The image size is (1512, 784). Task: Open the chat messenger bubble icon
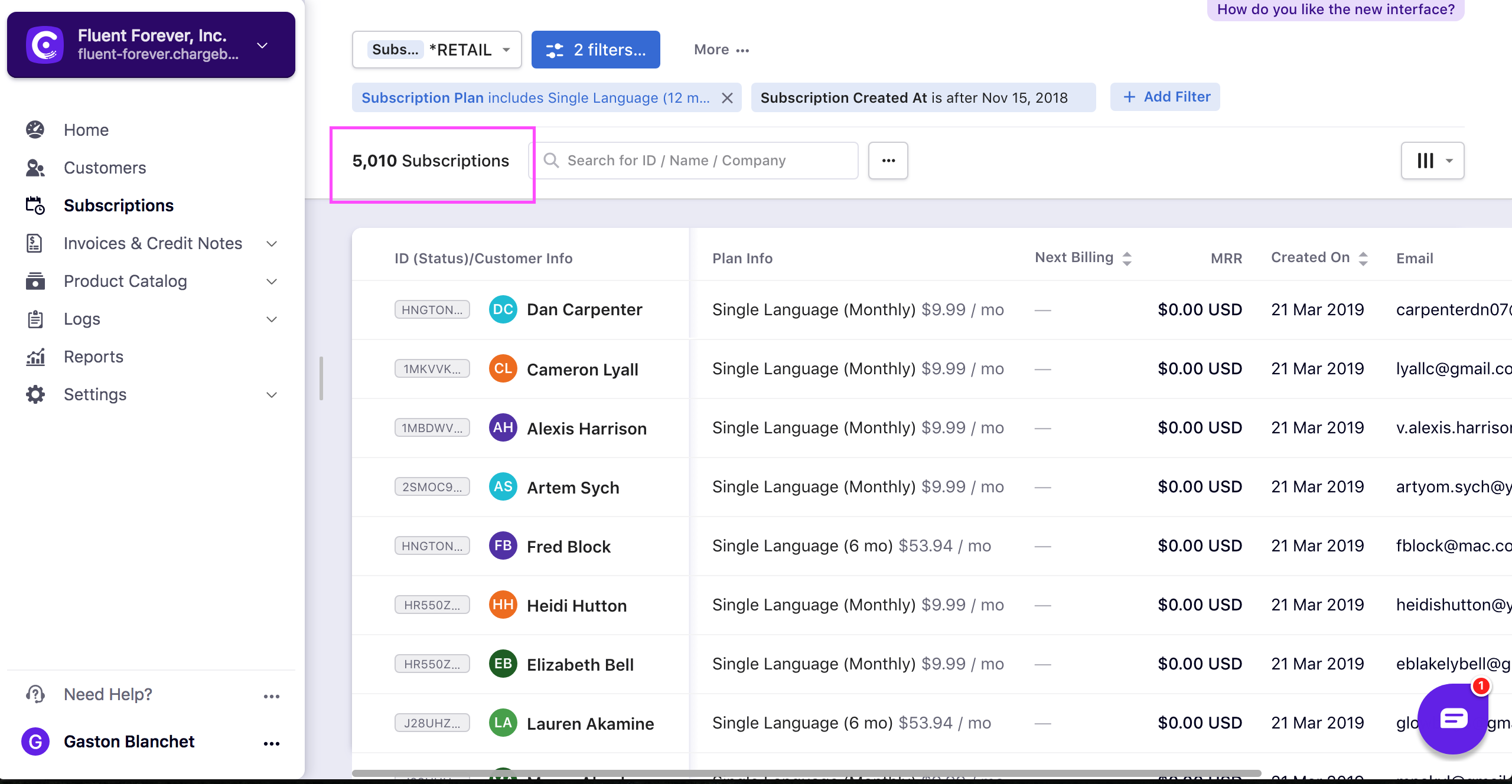click(x=1453, y=718)
